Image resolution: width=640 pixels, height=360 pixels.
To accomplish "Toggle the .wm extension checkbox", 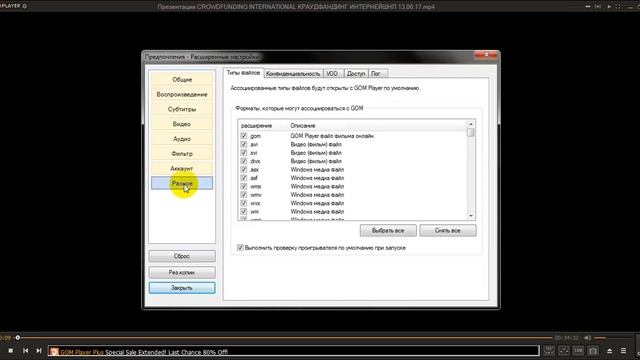I will click(x=244, y=211).
